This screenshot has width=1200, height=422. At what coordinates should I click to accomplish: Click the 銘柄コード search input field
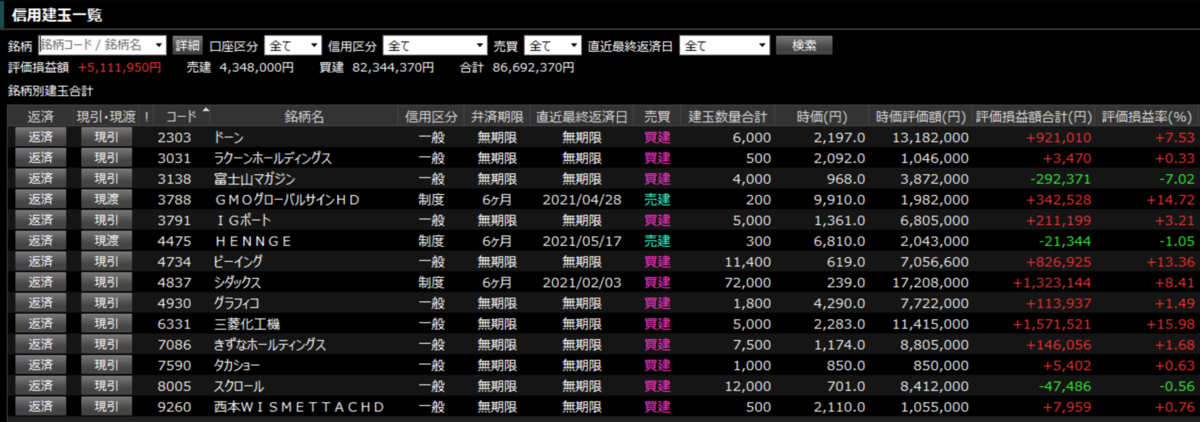click(103, 45)
